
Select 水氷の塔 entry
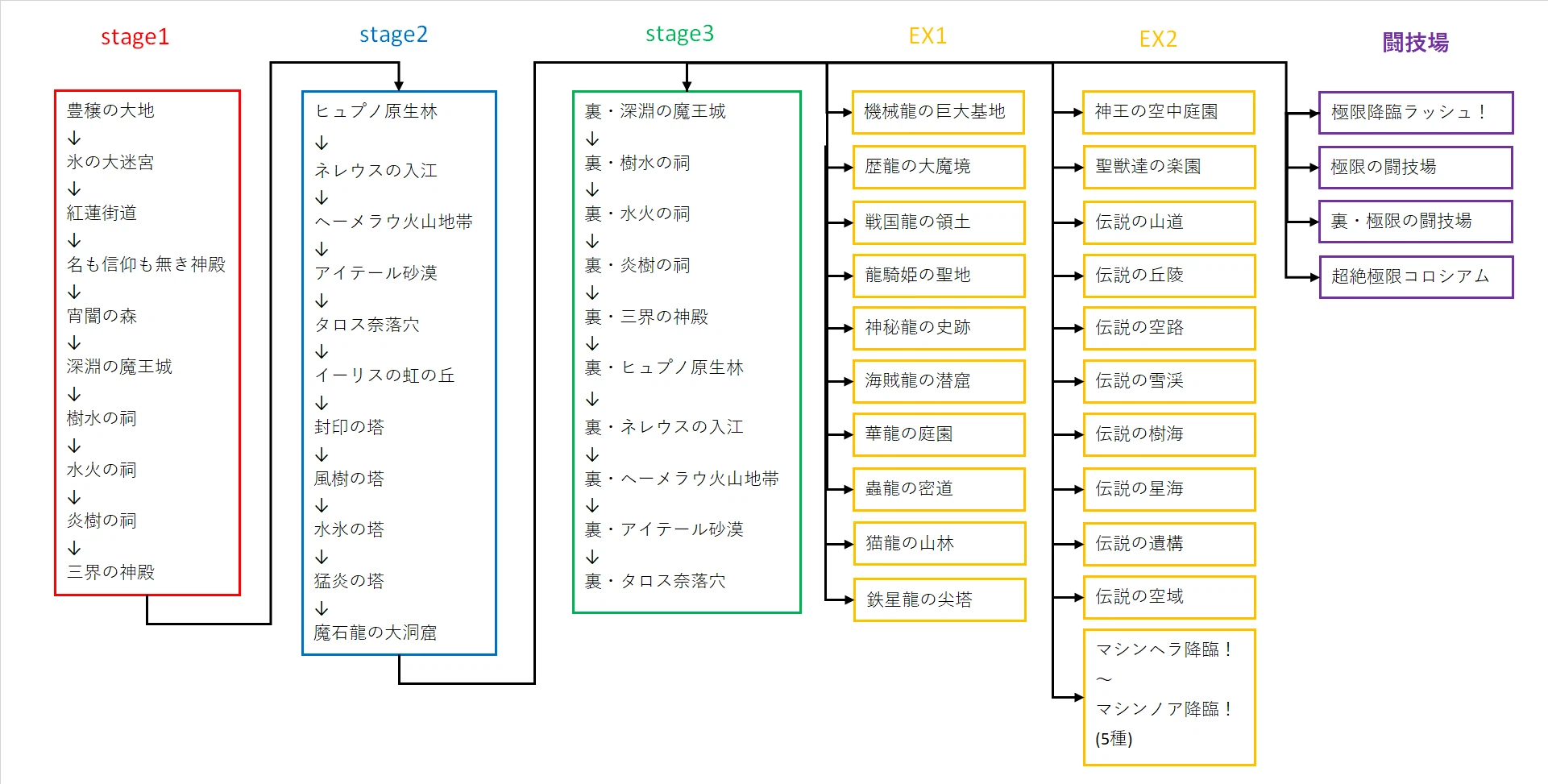[349, 529]
